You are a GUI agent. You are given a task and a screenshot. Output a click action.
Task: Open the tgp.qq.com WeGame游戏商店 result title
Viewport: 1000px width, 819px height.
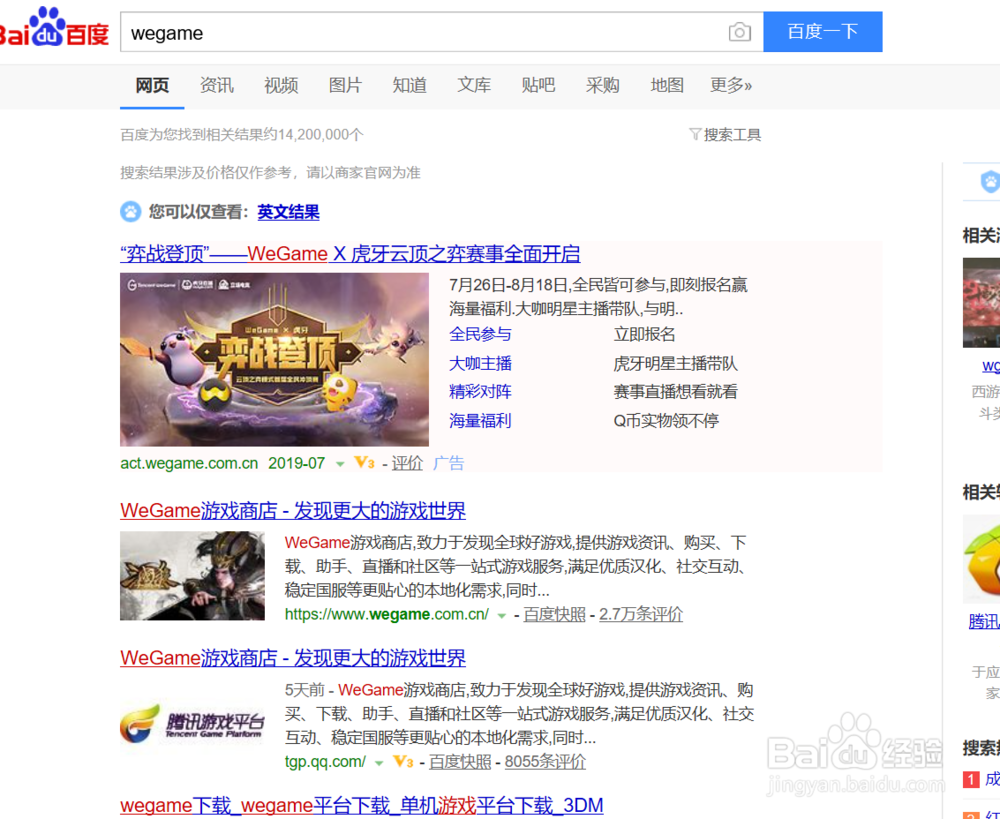(293, 658)
